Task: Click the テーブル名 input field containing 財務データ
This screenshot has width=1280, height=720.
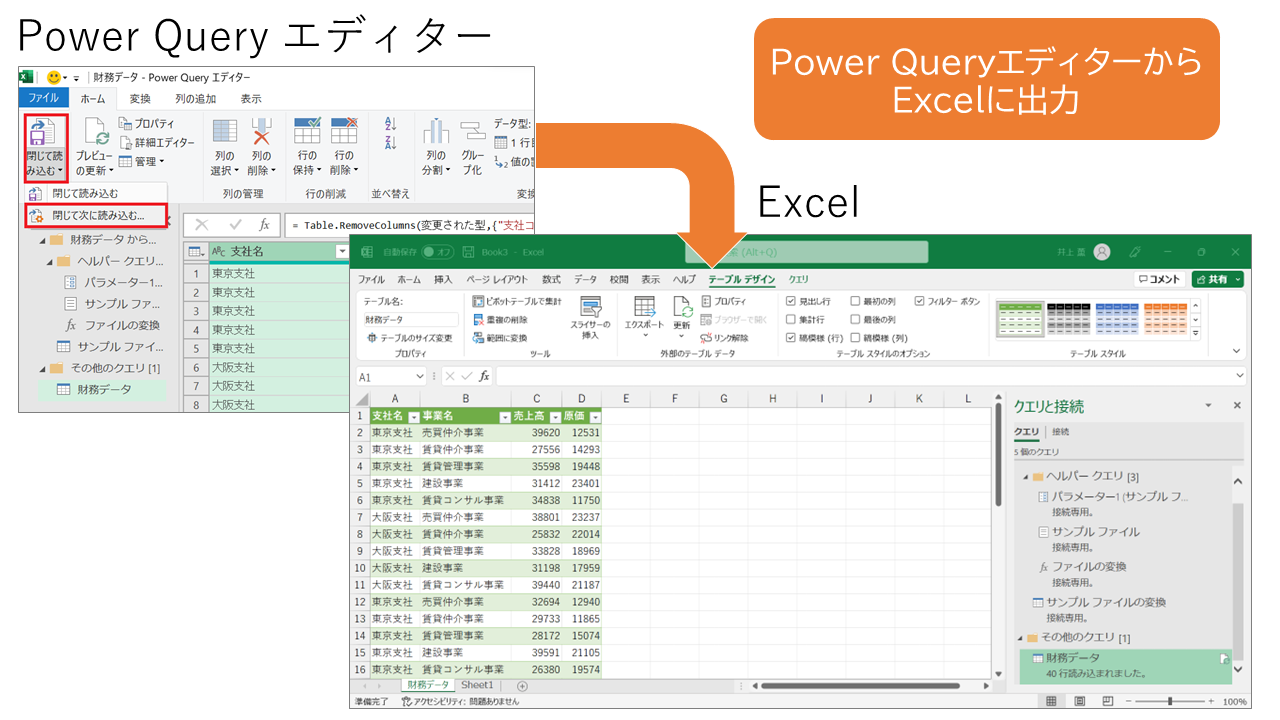Action: (411, 320)
